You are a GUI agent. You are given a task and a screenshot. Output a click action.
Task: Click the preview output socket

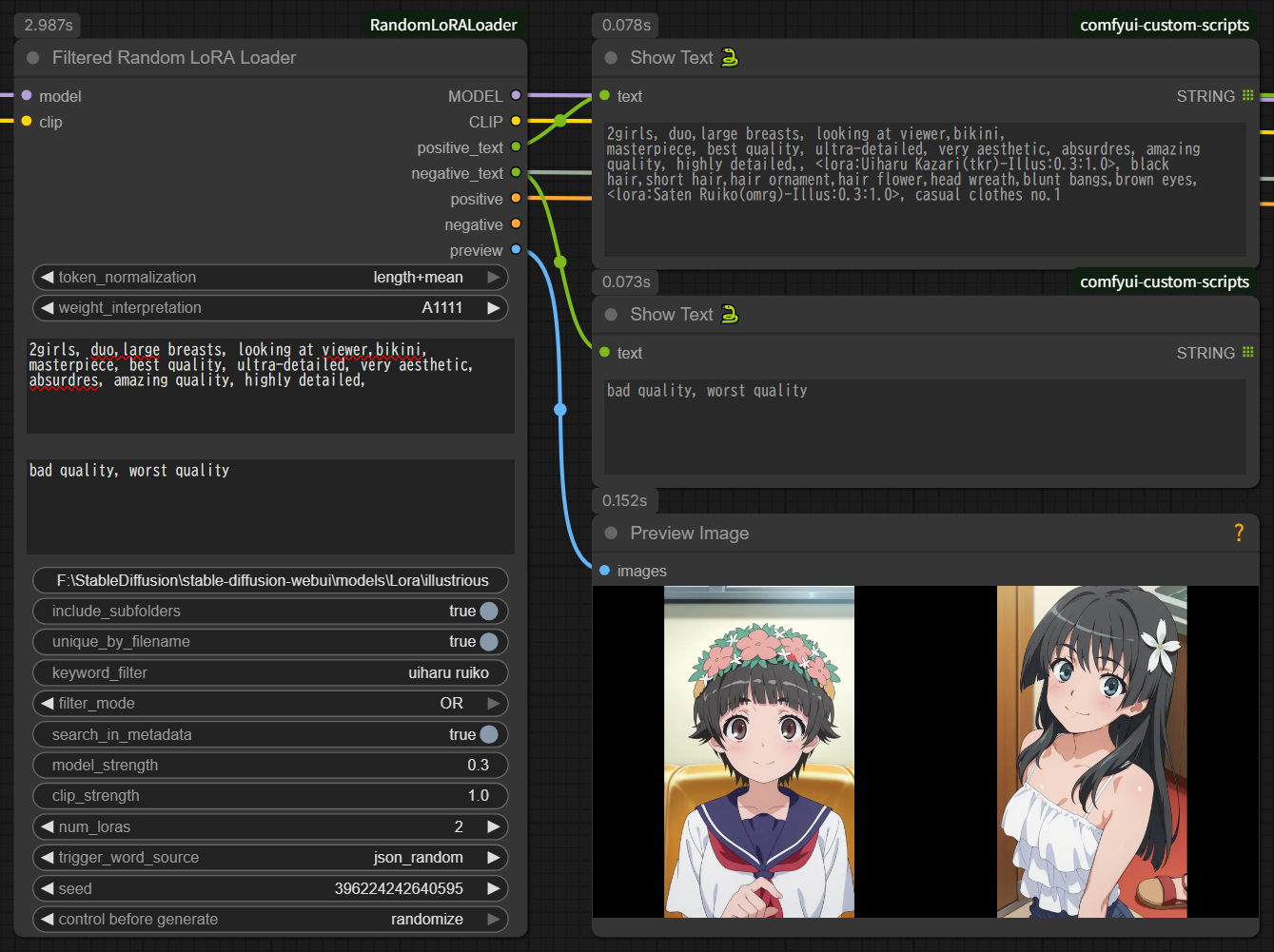(x=516, y=249)
